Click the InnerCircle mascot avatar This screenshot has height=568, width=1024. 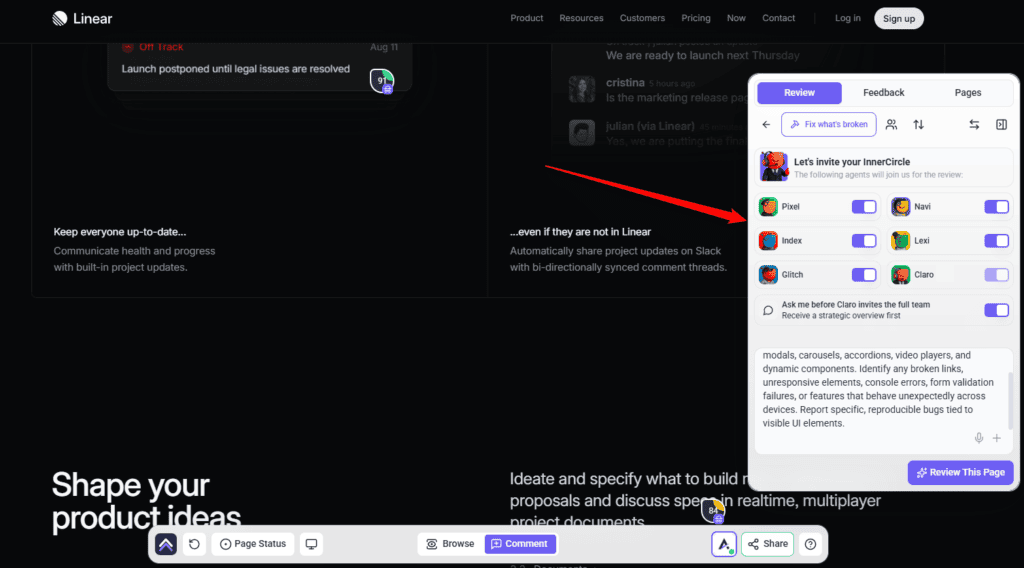click(774, 166)
